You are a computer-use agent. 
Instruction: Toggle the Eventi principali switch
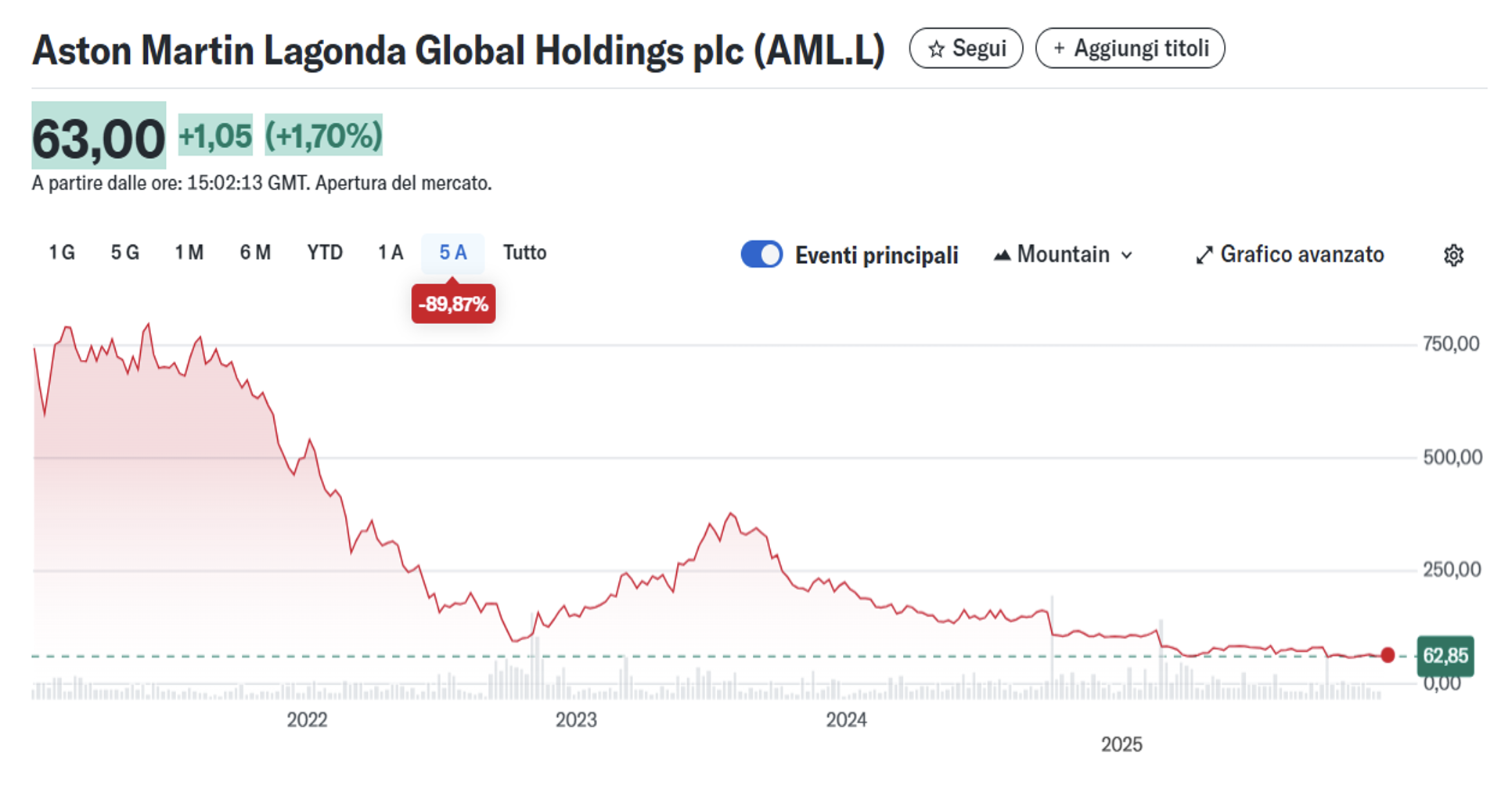[761, 254]
